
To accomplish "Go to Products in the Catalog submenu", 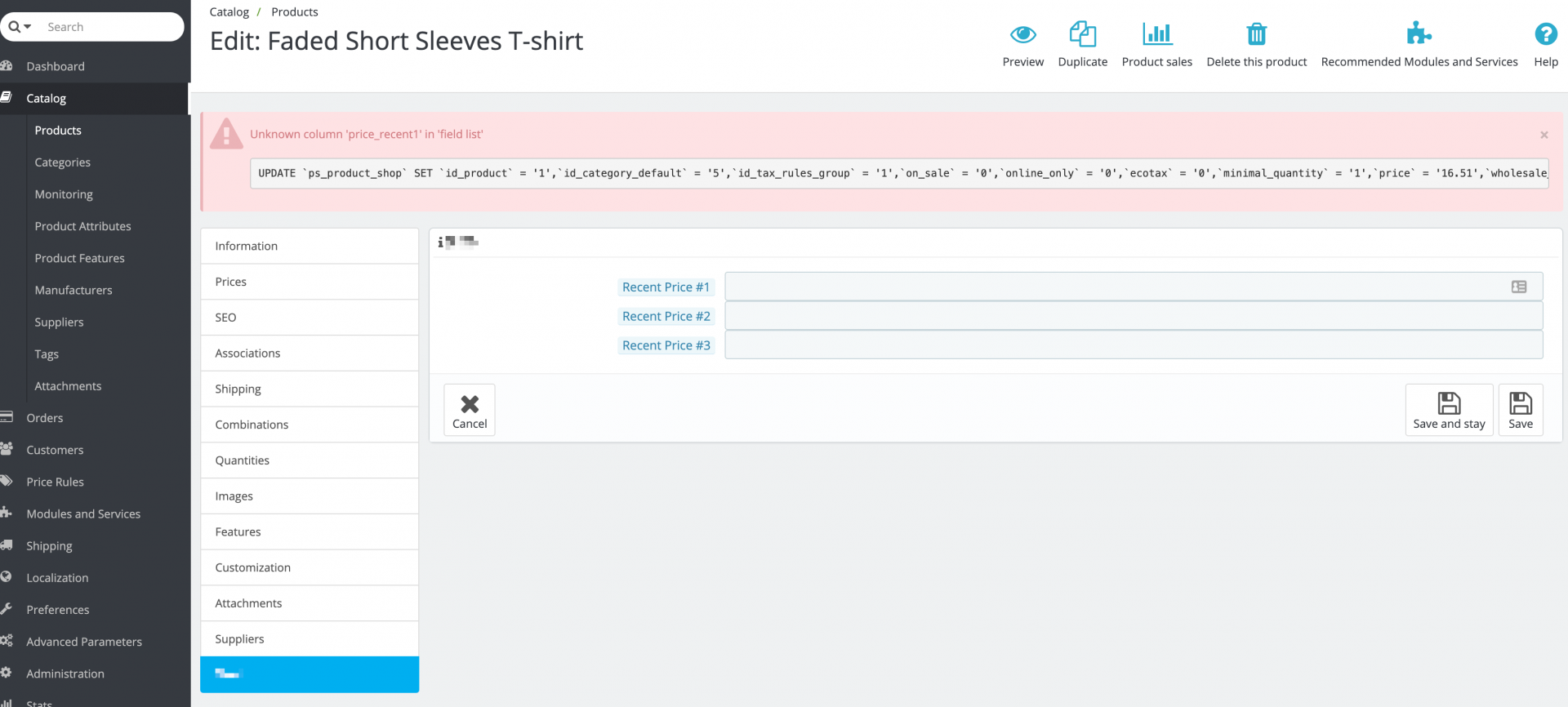I will 58,131.
